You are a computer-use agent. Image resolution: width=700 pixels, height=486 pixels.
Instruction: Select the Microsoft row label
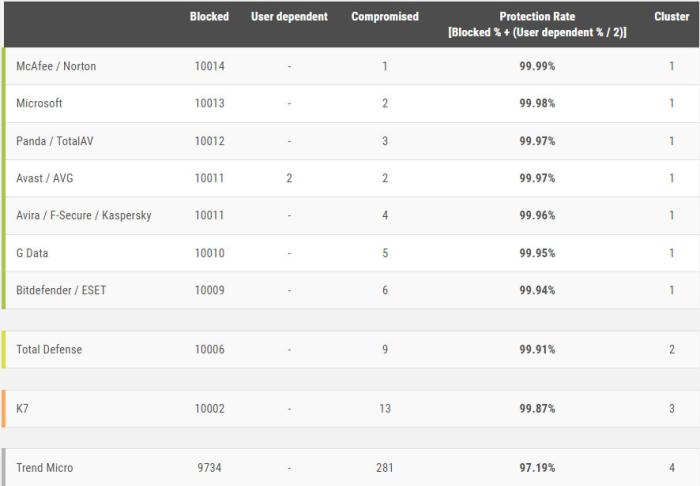coord(39,103)
